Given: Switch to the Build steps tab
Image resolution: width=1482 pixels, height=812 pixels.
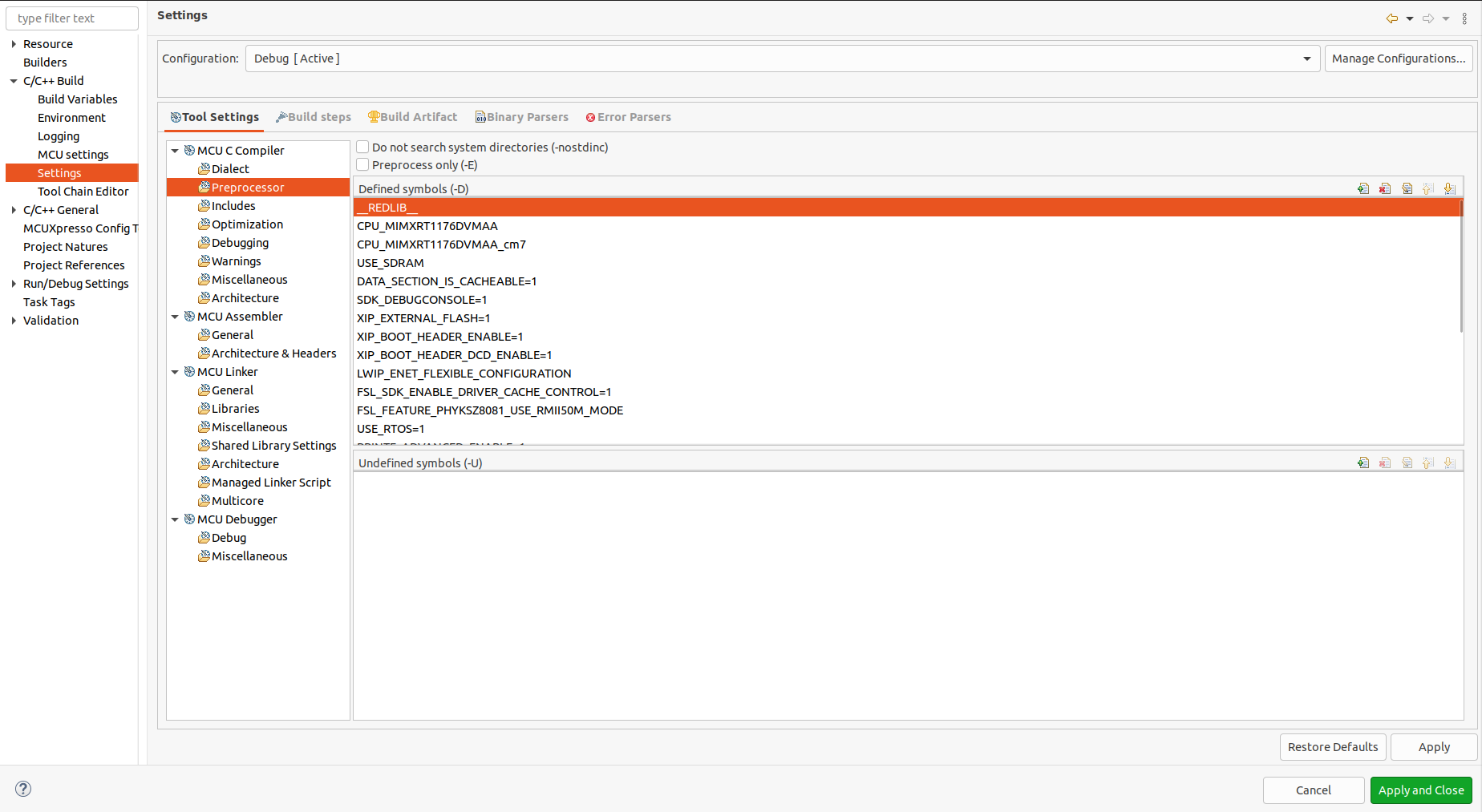Looking at the screenshot, I should pyautogui.click(x=314, y=116).
